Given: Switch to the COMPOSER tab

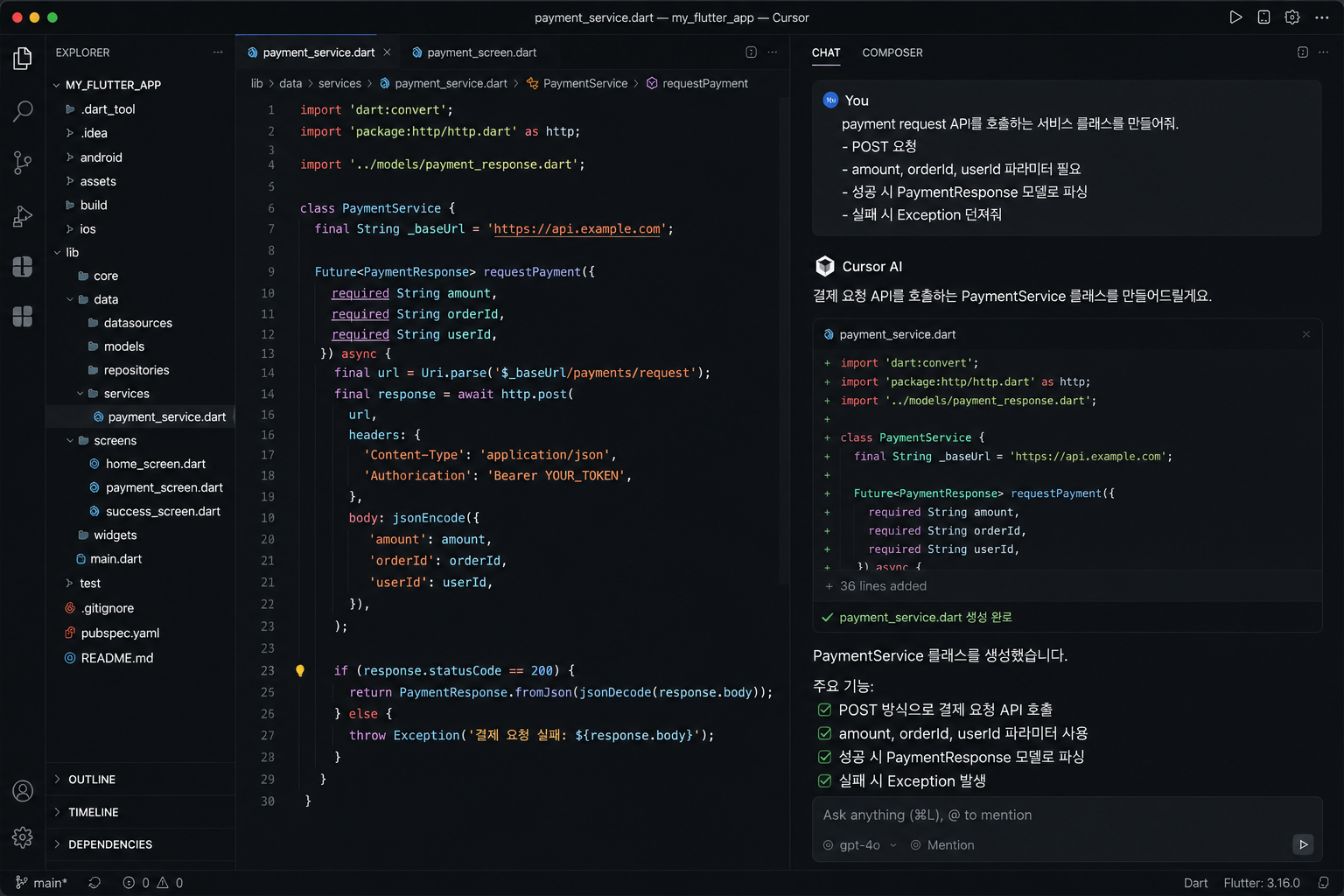Looking at the screenshot, I should pyautogui.click(x=892, y=52).
